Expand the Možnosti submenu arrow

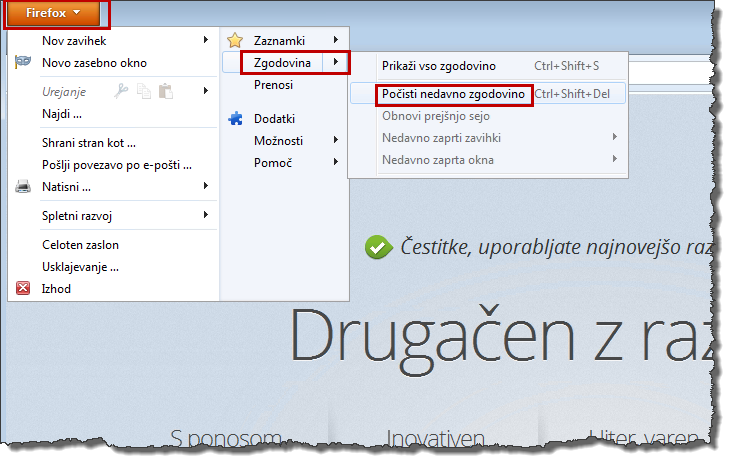336,140
